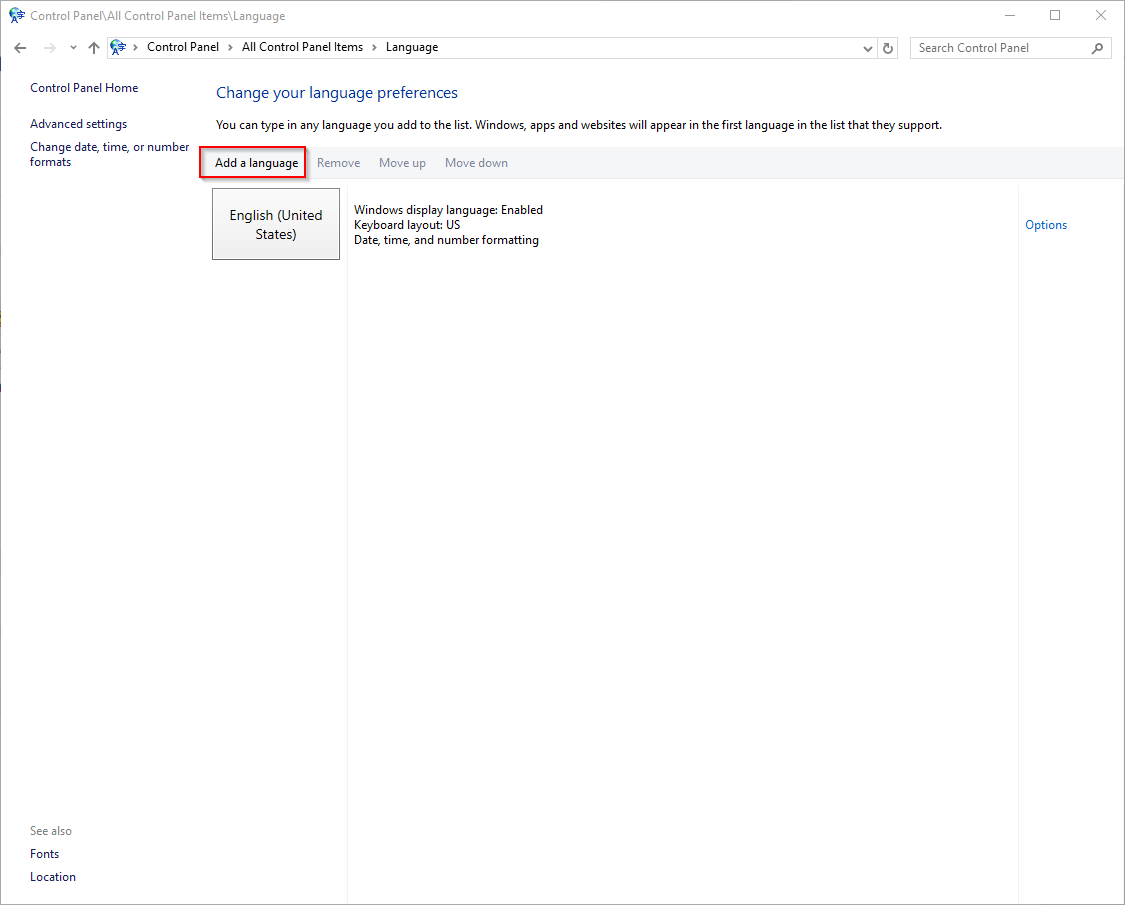
Task: Expand the chevron before Control Panel breadcrumb
Action: pyautogui.click(x=135, y=47)
